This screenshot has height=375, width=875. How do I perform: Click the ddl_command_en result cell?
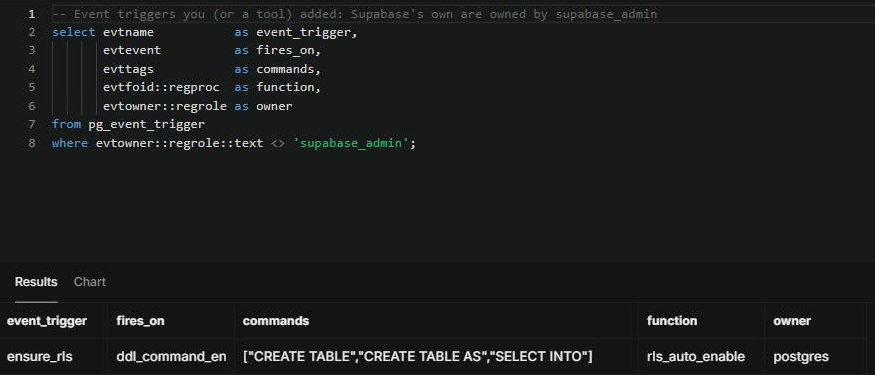(171, 357)
